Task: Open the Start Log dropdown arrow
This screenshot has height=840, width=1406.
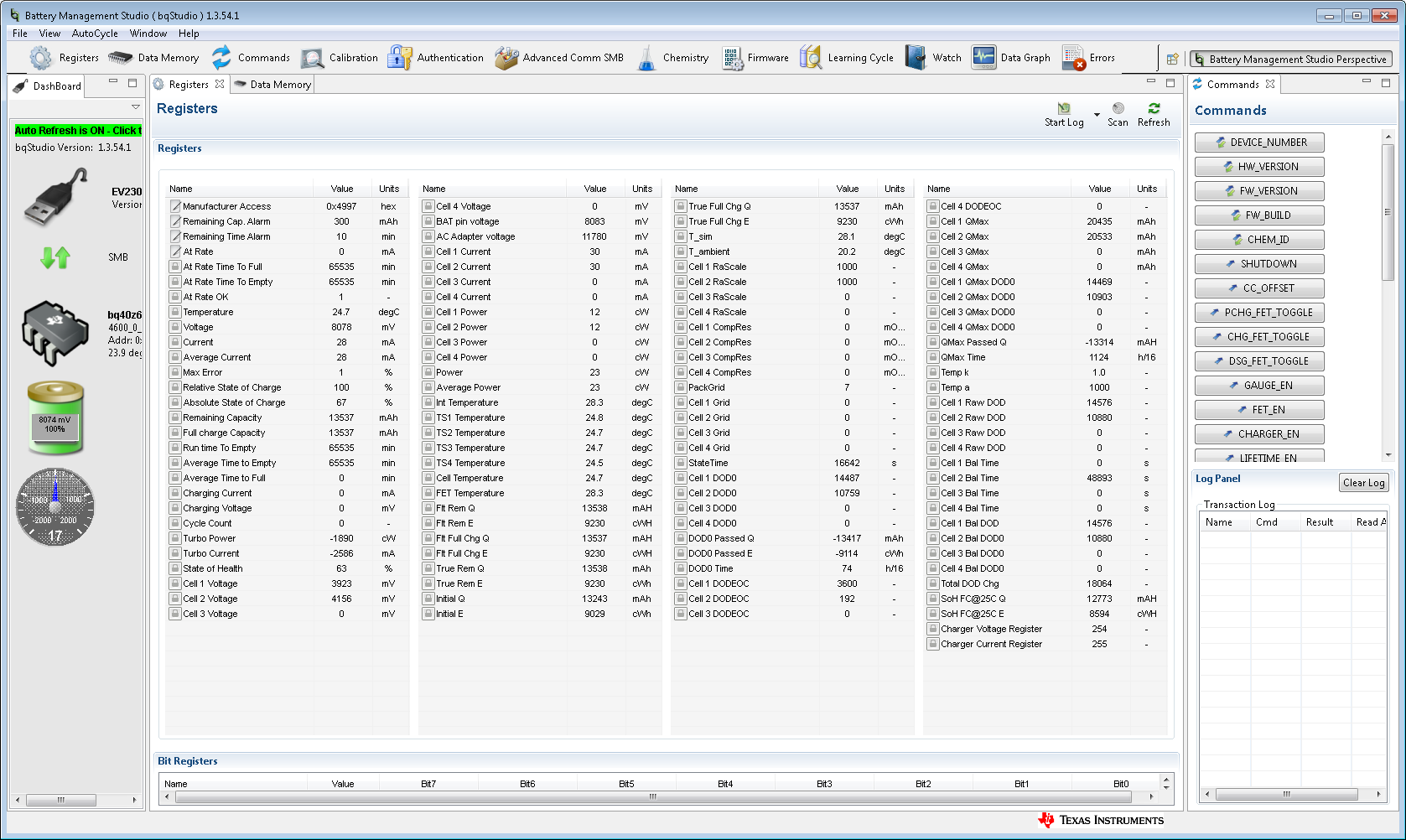Action: pyautogui.click(x=1097, y=114)
